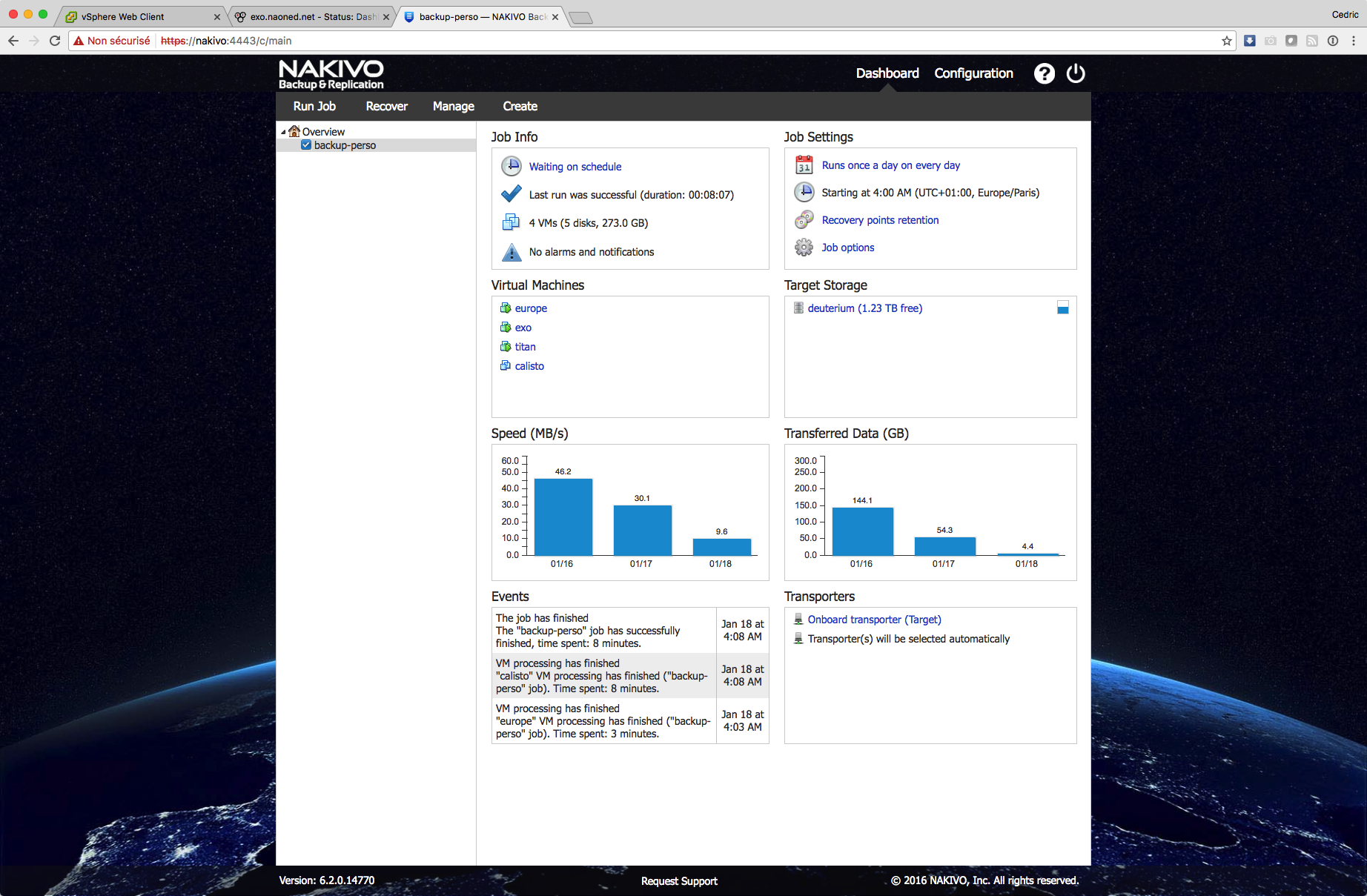Open the calisto virtual machine link

coord(529,366)
